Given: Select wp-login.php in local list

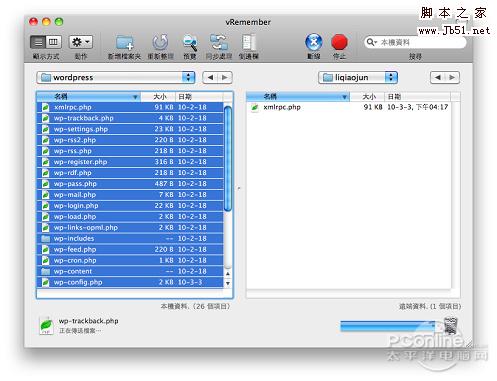Looking at the screenshot, I should [x=130, y=206].
